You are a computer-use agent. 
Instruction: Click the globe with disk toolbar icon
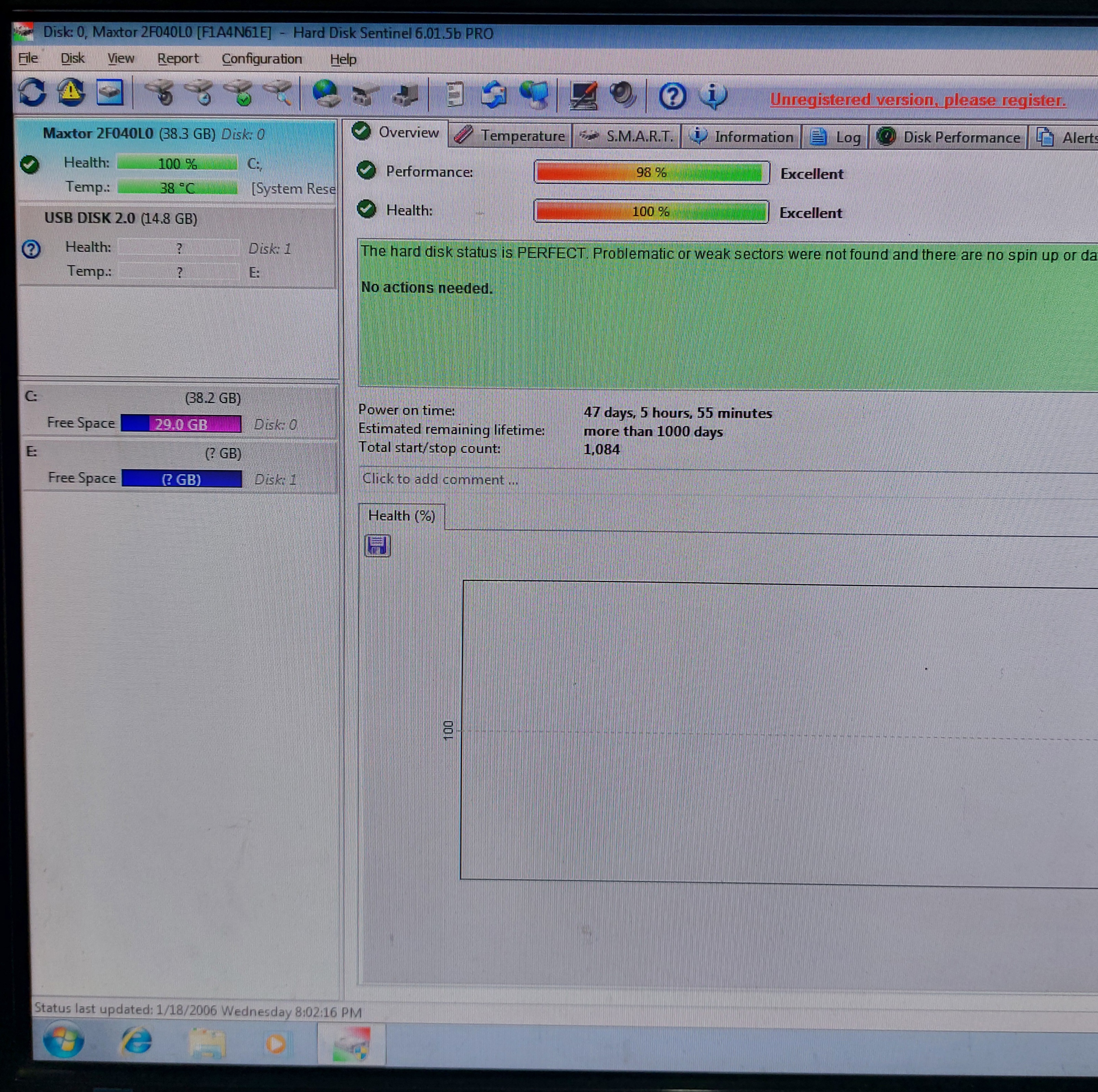(x=326, y=94)
